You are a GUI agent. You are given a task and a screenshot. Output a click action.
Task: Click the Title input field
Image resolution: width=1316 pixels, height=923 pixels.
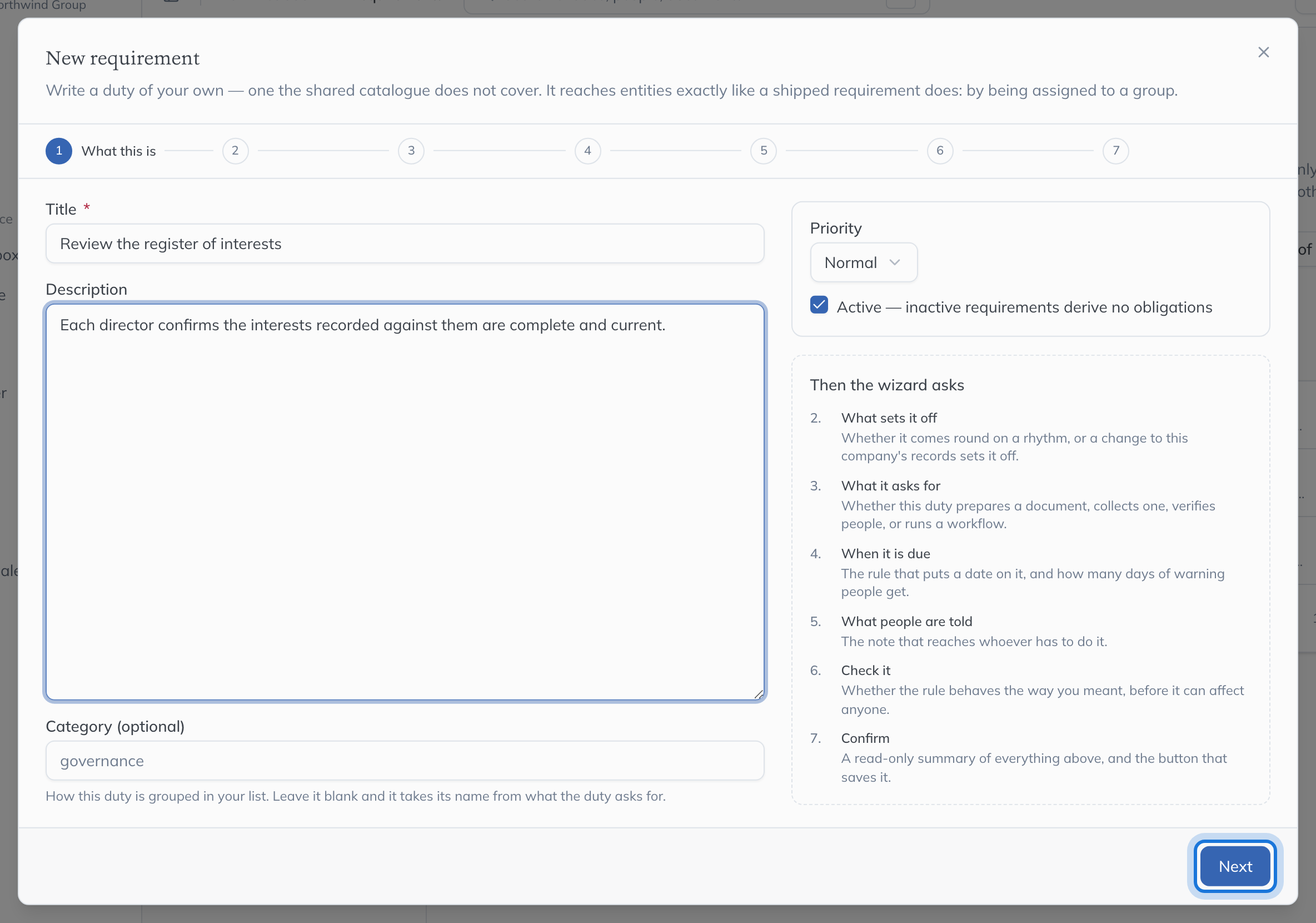tap(405, 244)
